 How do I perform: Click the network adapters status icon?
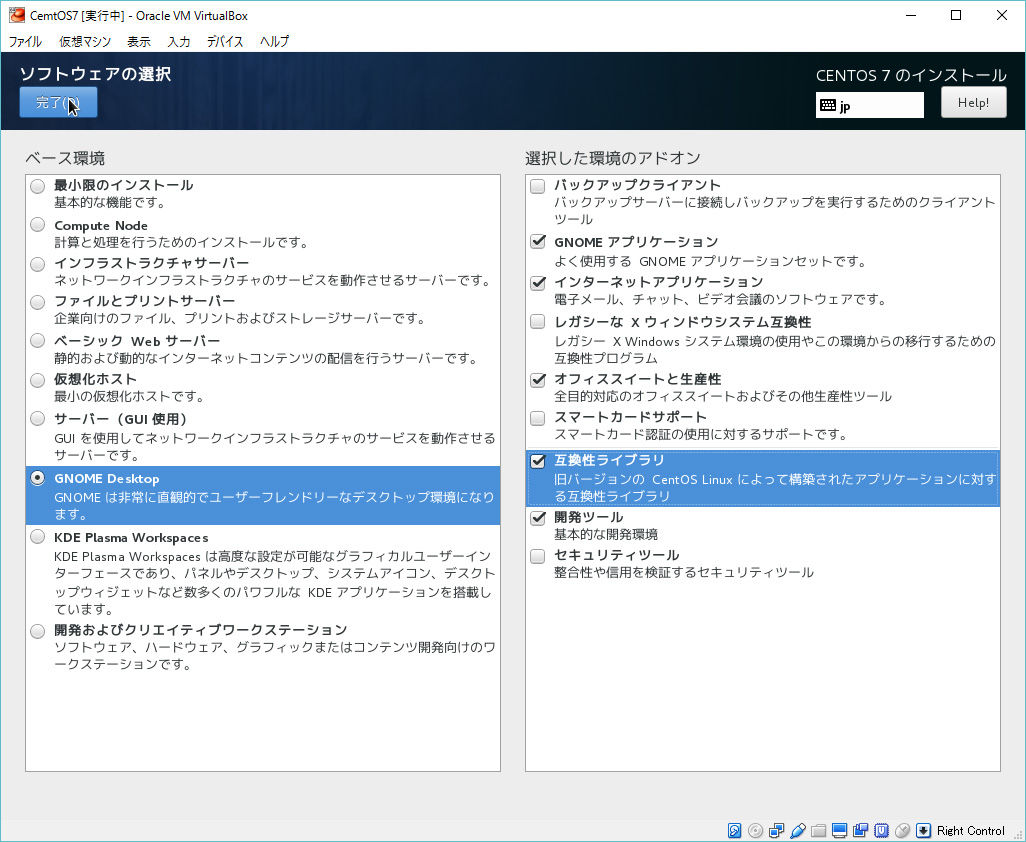[x=776, y=830]
